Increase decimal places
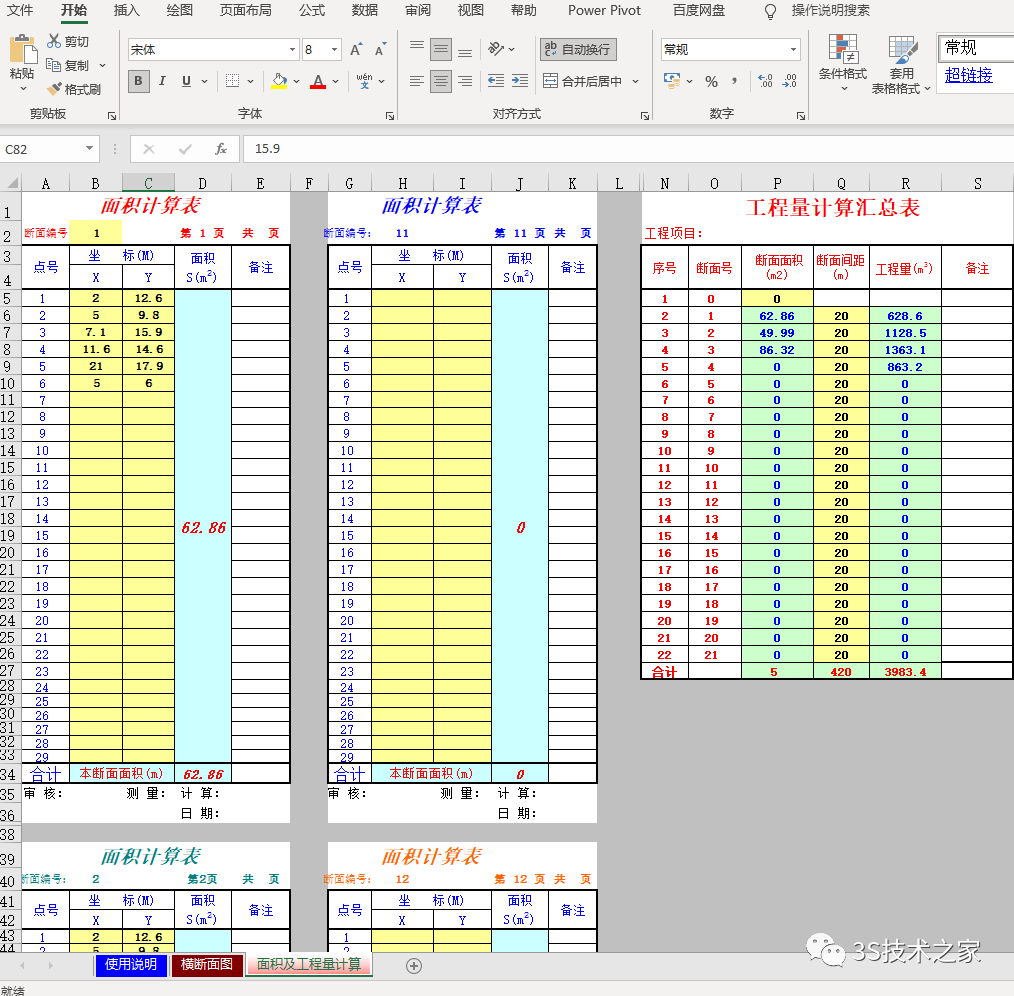This screenshot has height=996, width=1014. [766, 81]
